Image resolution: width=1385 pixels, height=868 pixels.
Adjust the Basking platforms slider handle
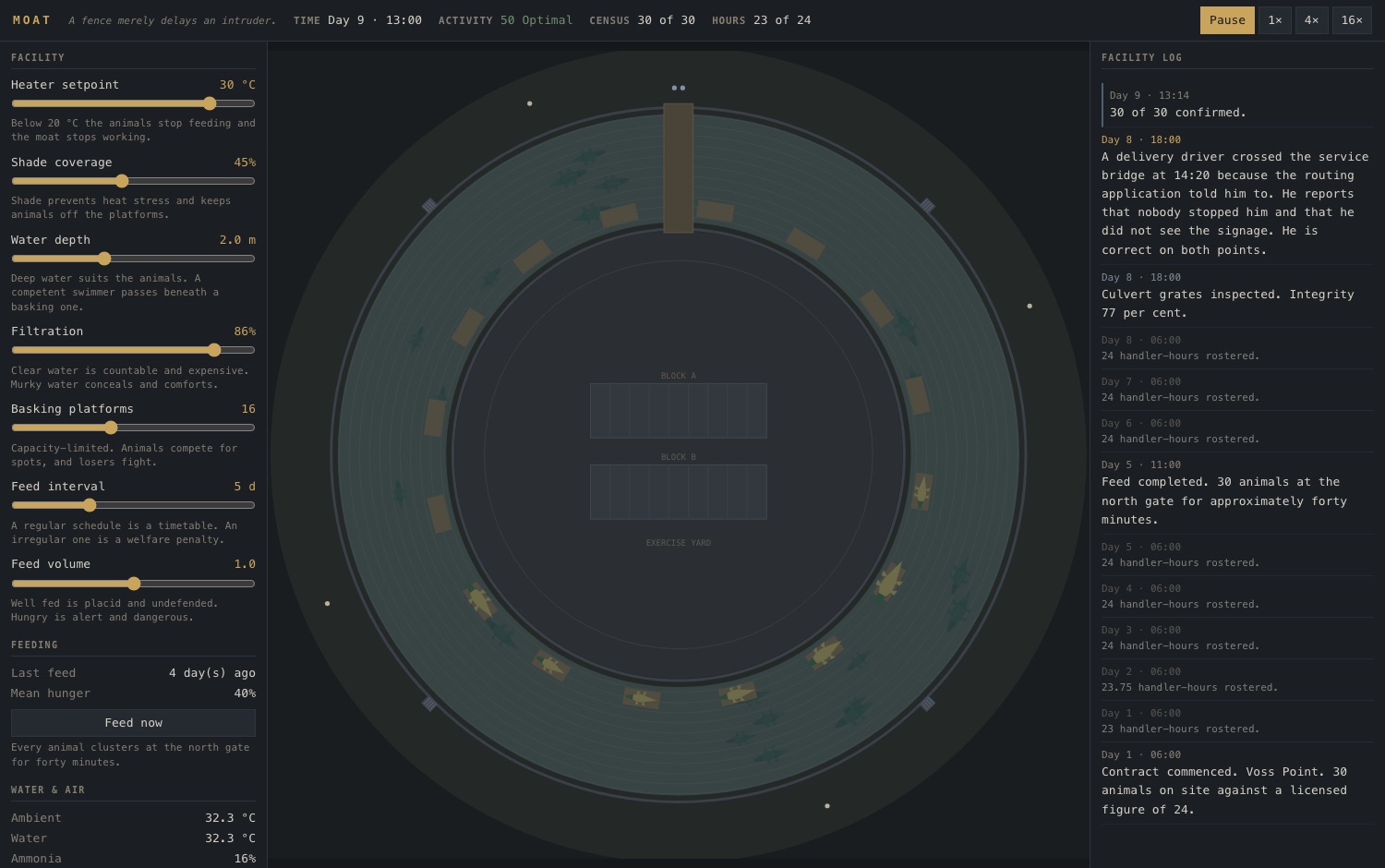click(111, 428)
